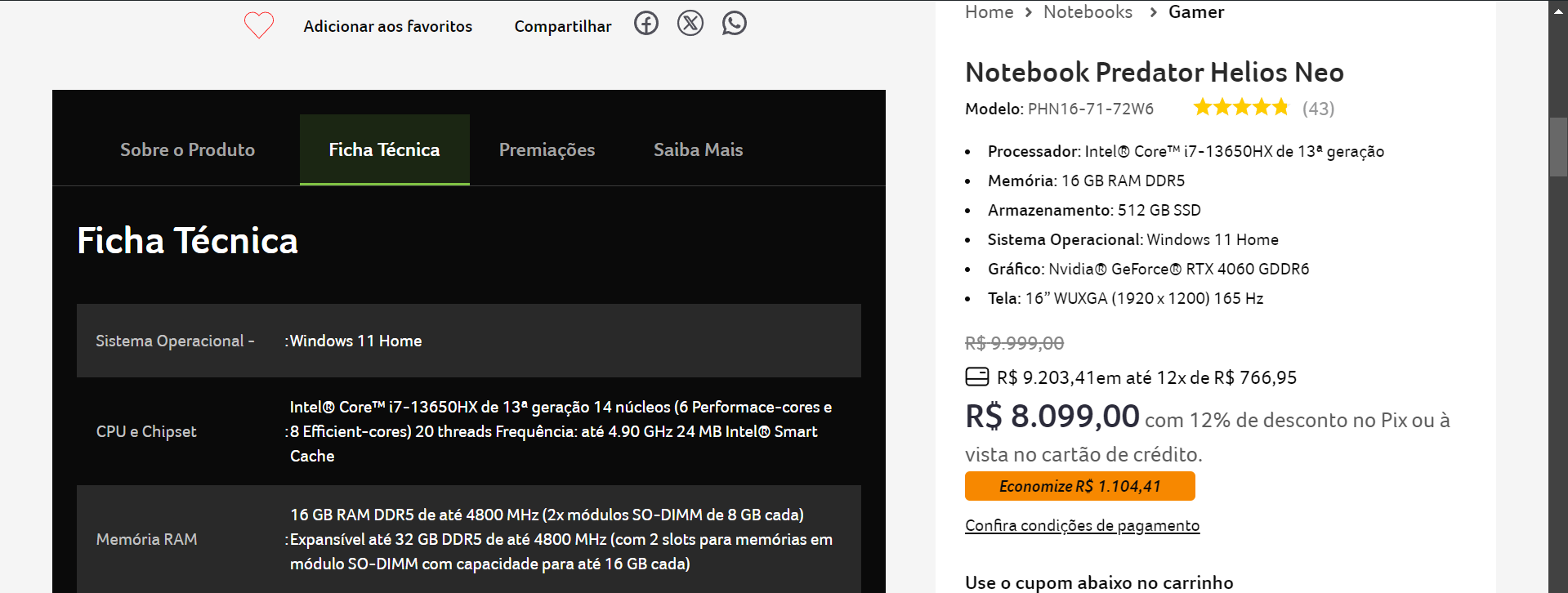The height and width of the screenshot is (593, 1568).
Task: Click the struck-through price R$ 9.999,00
Action: (1015, 343)
